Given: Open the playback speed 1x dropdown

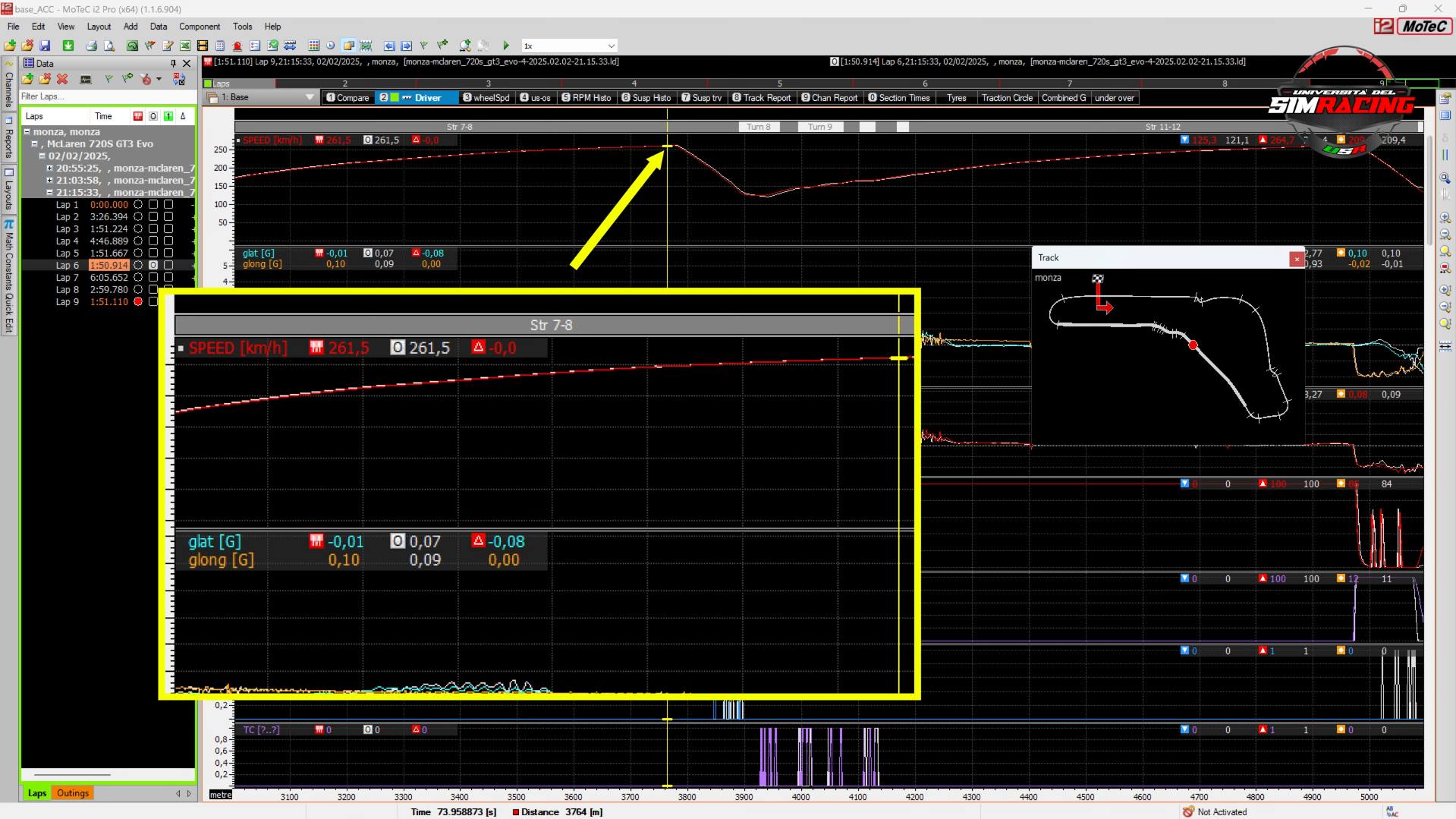Looking at the screenshot, I should point(611,46).
